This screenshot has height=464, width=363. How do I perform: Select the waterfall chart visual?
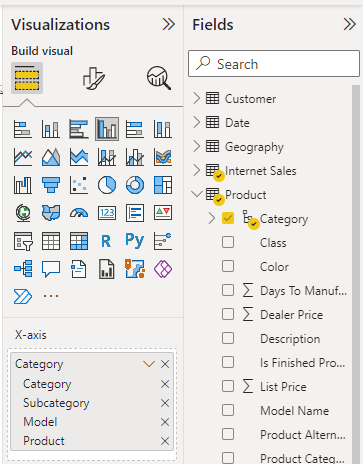[x=23, y=185]
